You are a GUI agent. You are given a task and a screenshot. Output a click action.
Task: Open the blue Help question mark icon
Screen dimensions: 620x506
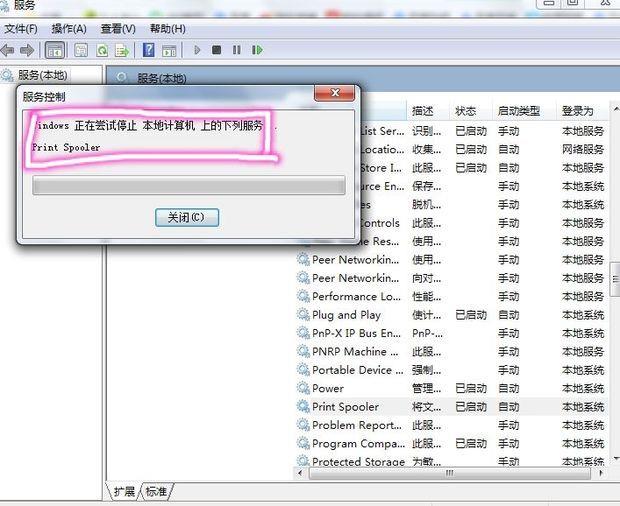click(149, 50)
